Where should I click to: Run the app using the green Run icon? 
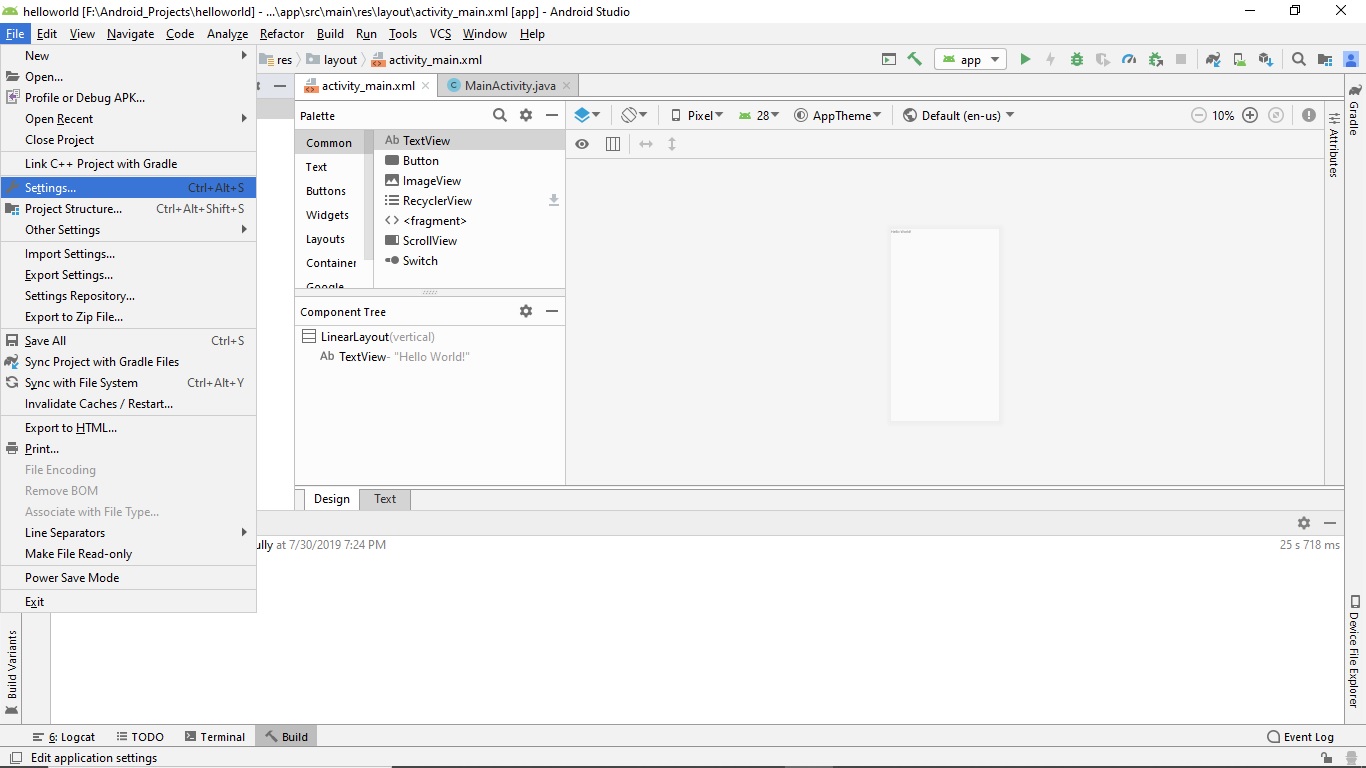[x=1025, y=59]
